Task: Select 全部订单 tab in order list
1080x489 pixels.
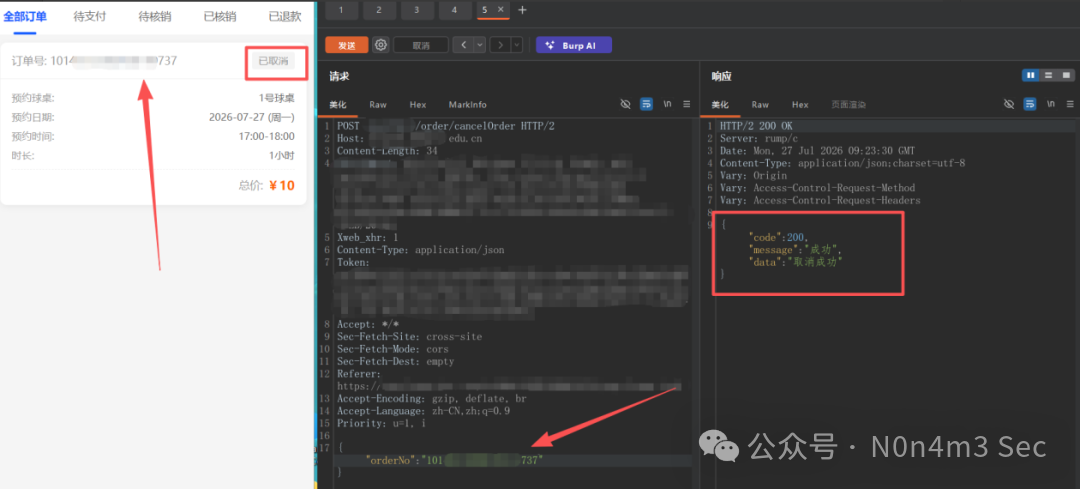Action: tap(25, 17)
